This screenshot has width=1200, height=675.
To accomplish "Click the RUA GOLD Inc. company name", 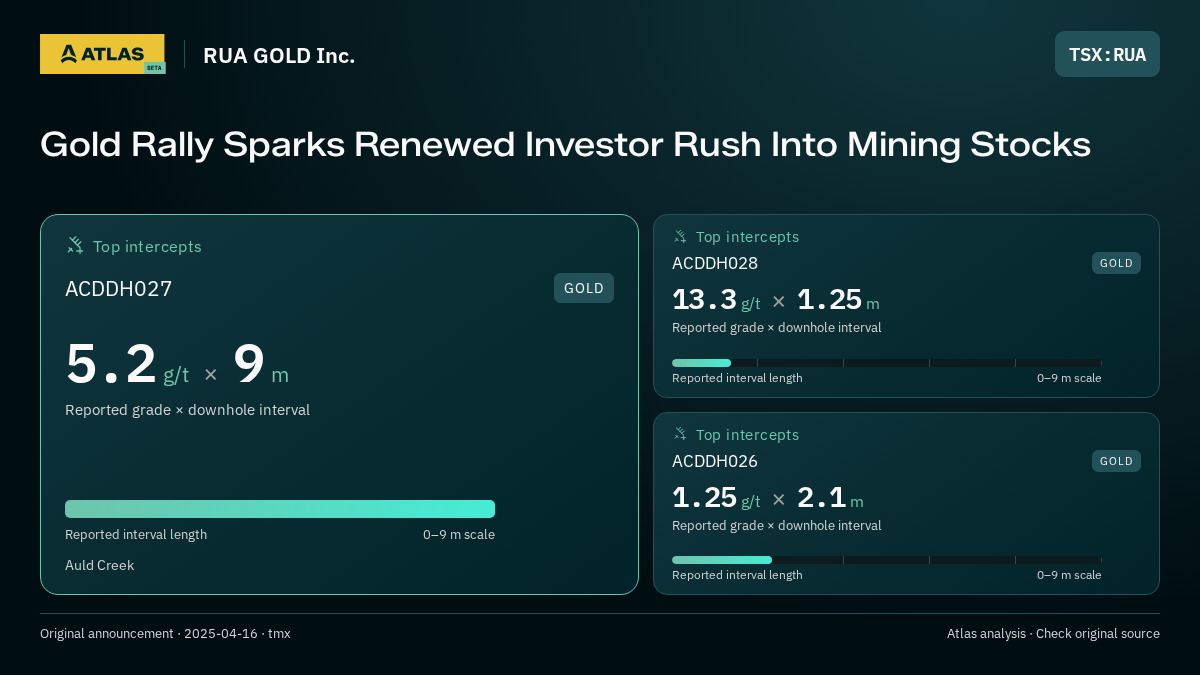I will pyautogui.click(x=279, y=55).
